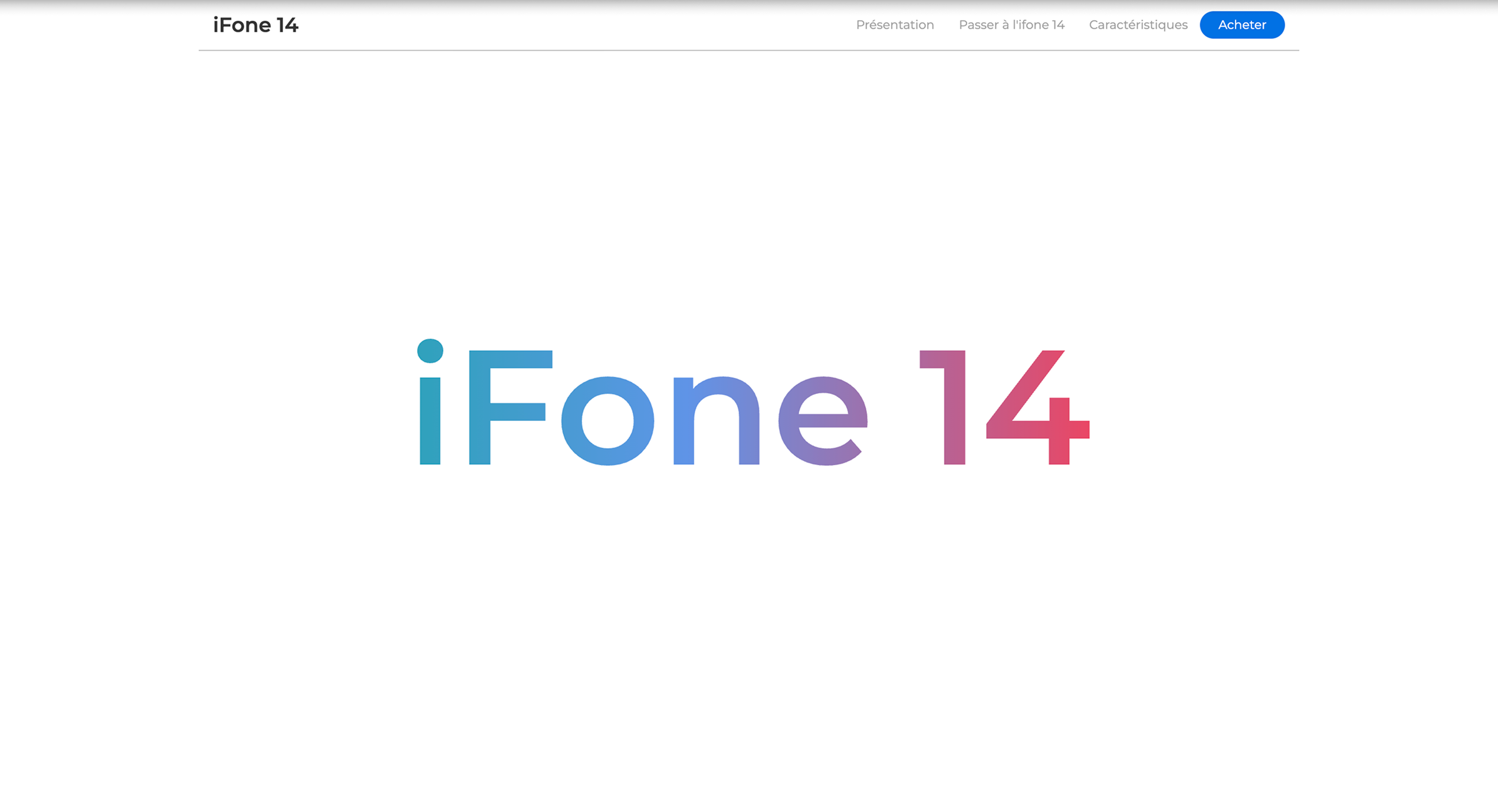Open the Caractéristiques section link
Viewport: 1498px width, 812px height.
[x=1138, y=25]
